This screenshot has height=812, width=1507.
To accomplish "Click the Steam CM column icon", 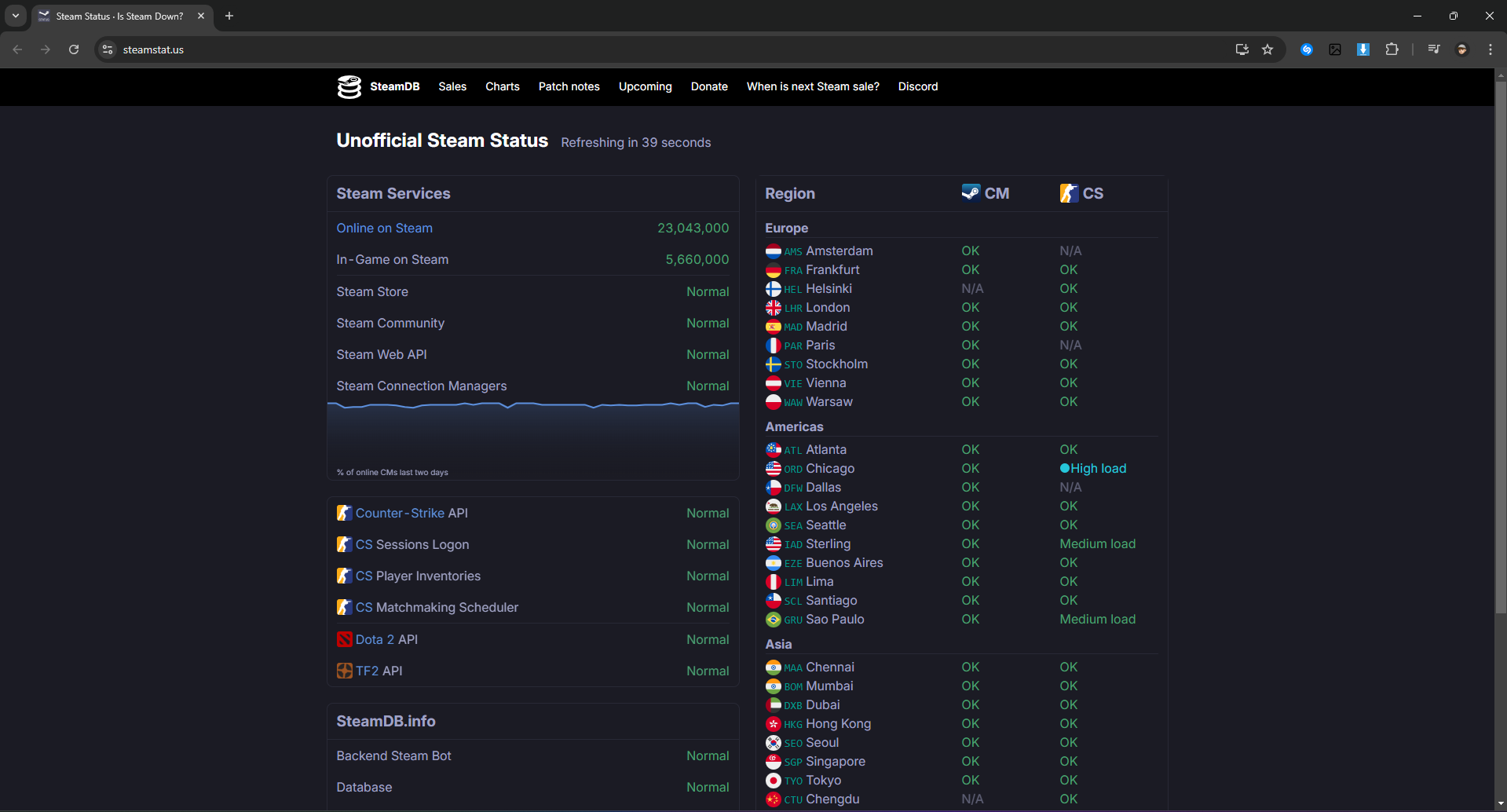I will (971, 192).
